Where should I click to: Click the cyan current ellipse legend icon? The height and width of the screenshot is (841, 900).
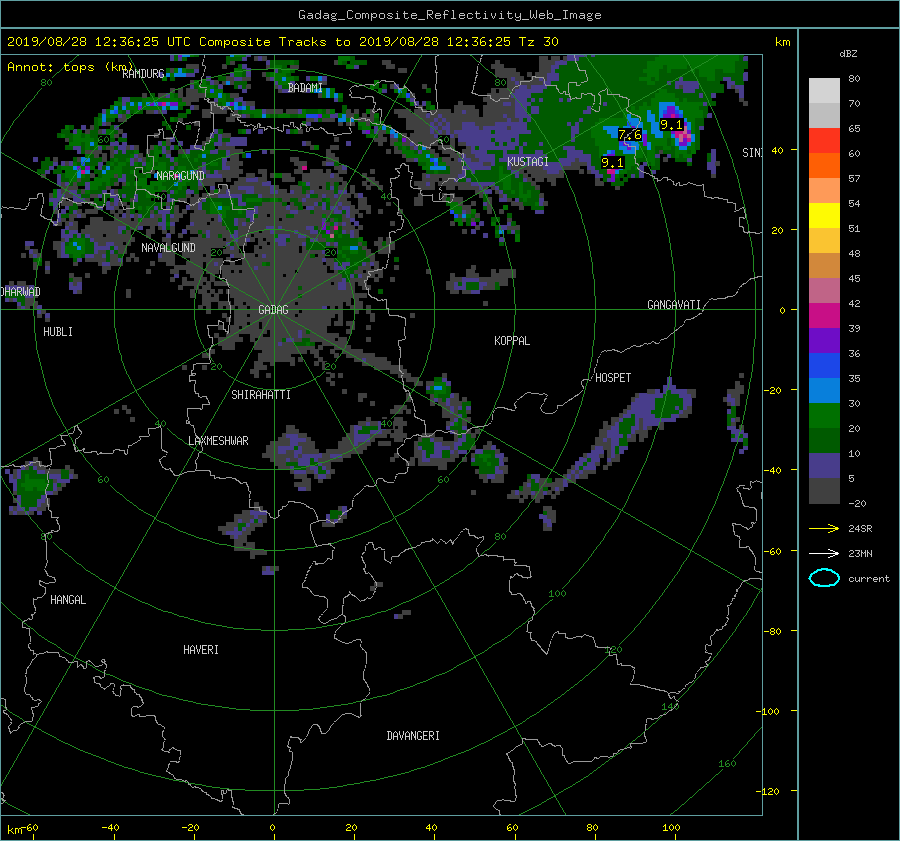824,578
